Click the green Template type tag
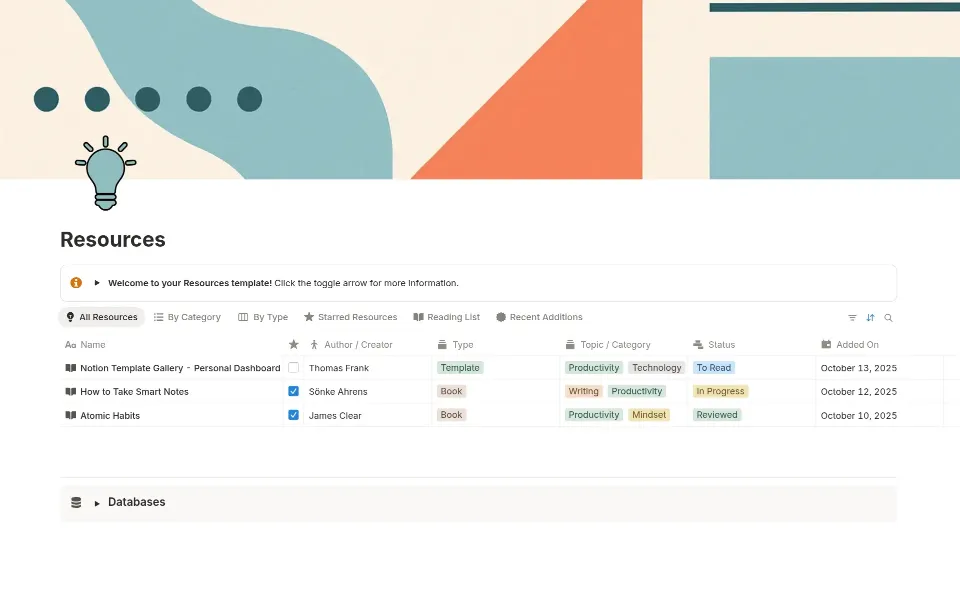 pos(460,368)
